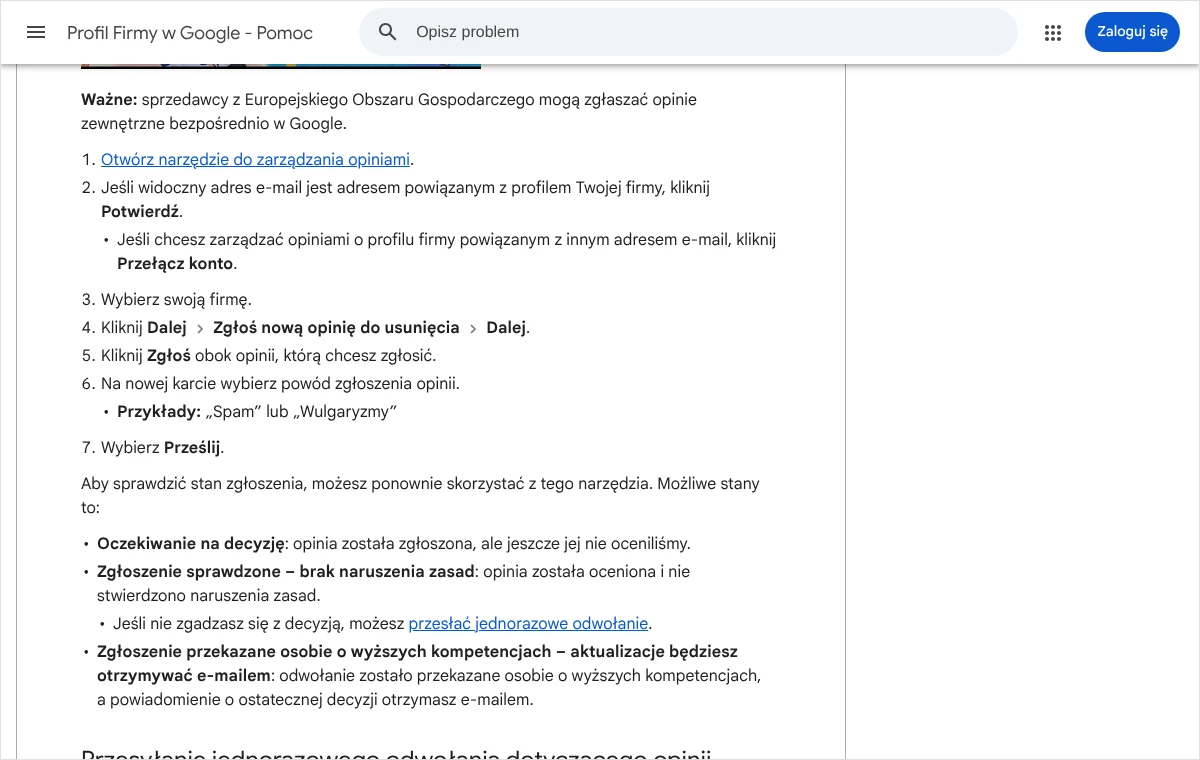Click the bold text Przełącz konto
The width and height of the screenshot is (1200, 760).
pos(175,264)
